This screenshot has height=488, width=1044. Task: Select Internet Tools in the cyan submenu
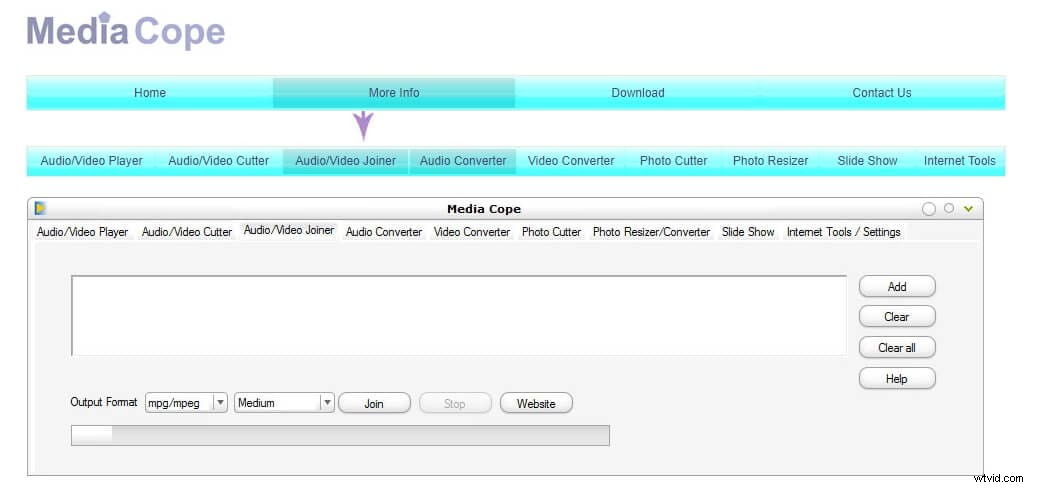coord(959,160)
